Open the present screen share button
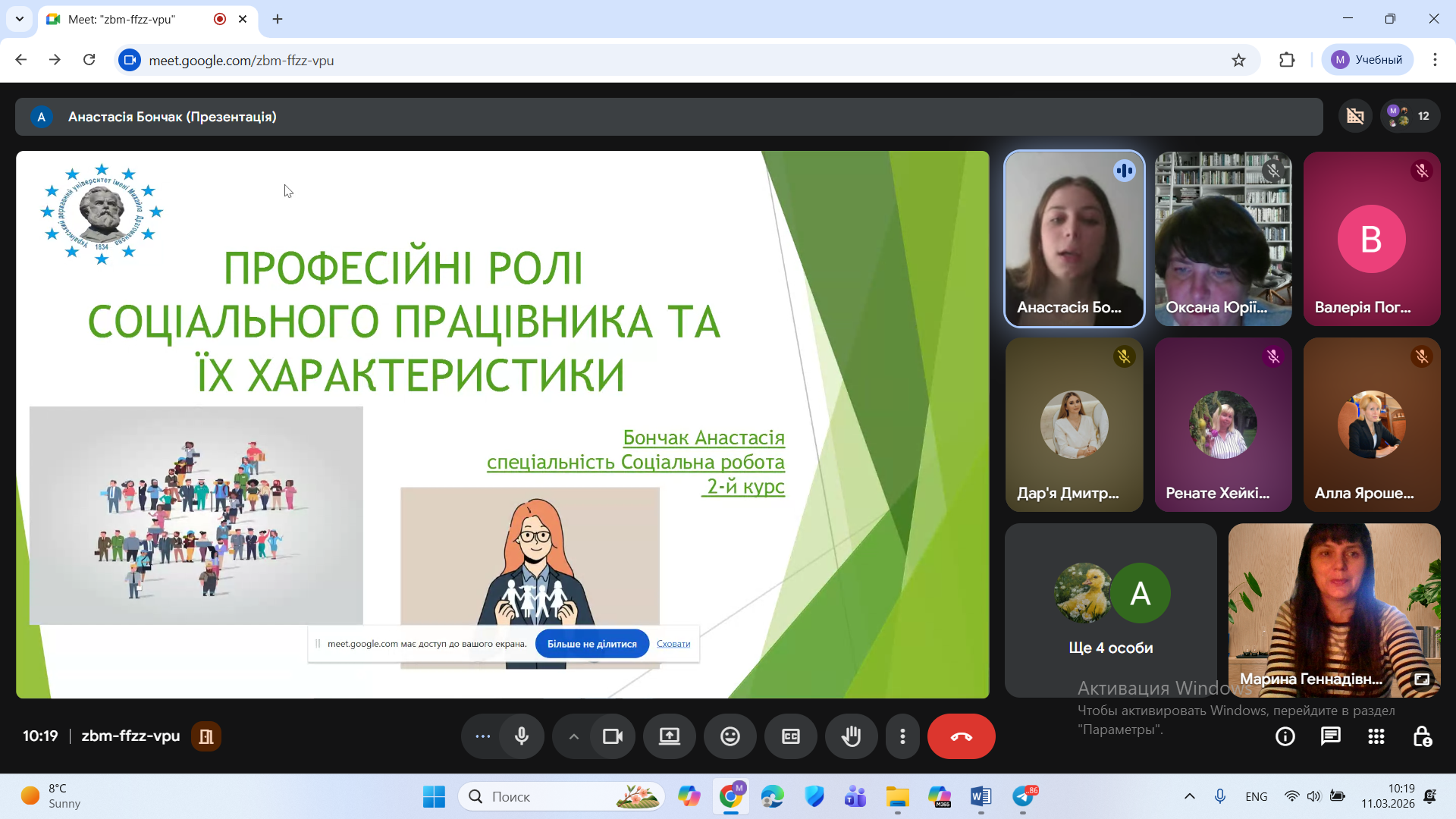1456x819 pixels. tap(669, 736)
